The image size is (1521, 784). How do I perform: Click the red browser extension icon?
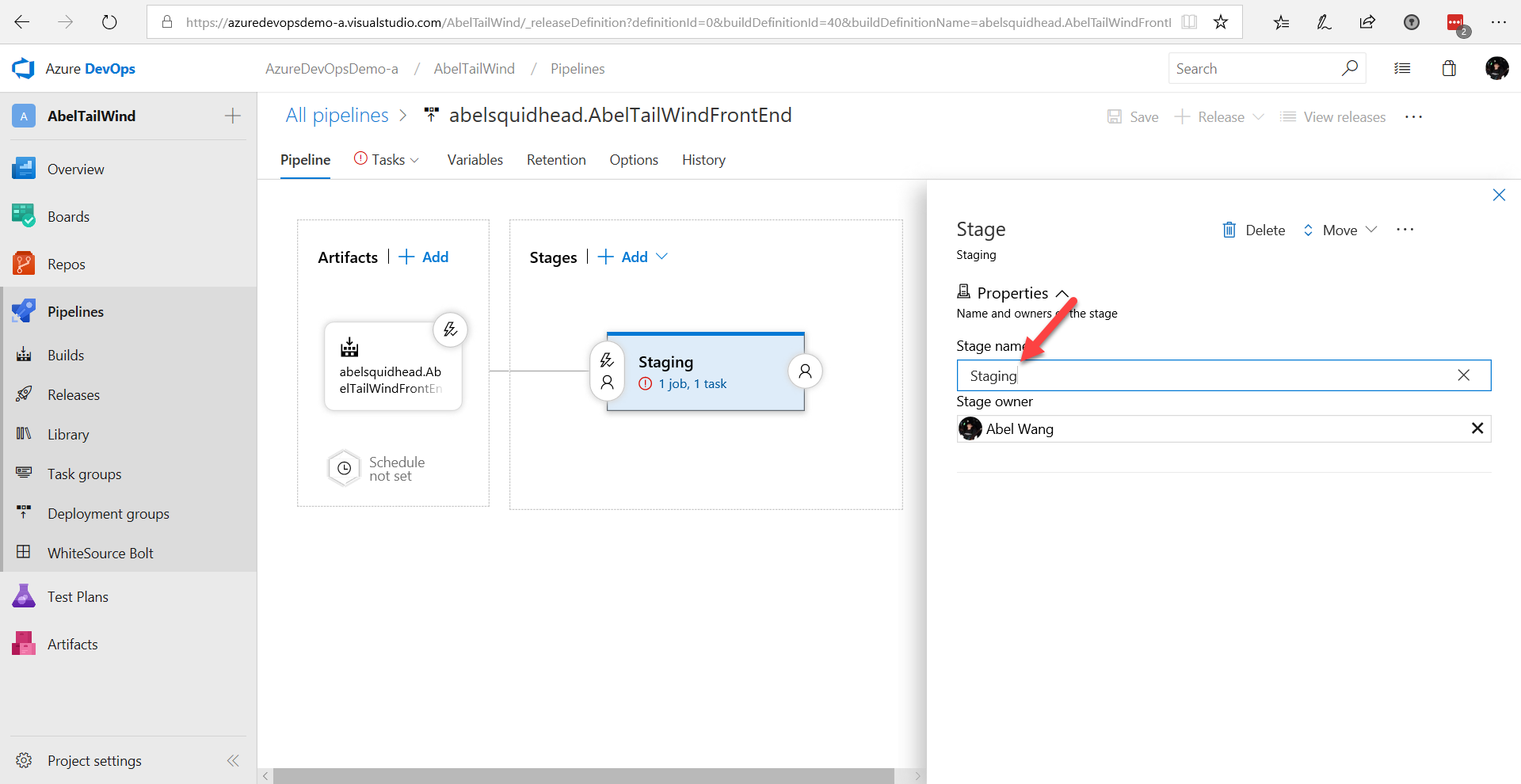pyautogui.click(x=1455, y=23)
